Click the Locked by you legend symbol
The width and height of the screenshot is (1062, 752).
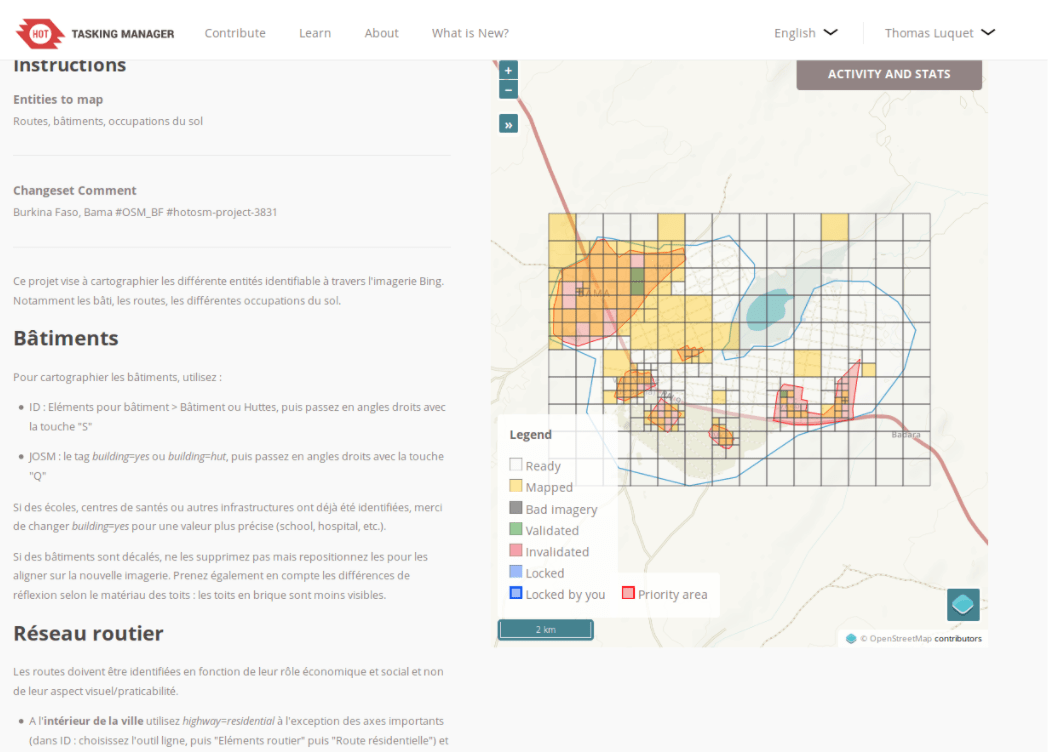click(516, 593)
